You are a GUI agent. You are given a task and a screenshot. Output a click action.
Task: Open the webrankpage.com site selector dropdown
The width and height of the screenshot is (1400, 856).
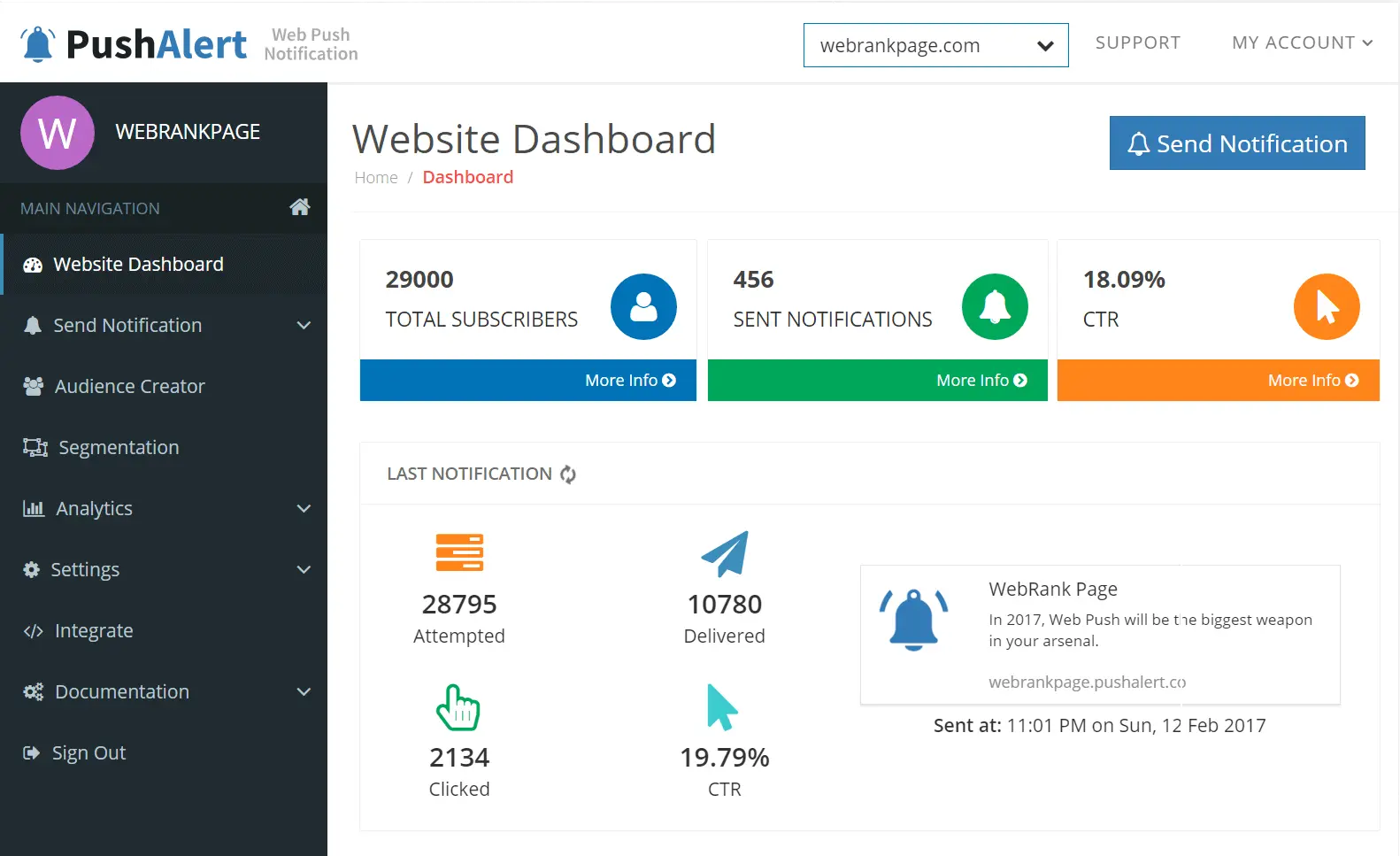coord(935,45)
